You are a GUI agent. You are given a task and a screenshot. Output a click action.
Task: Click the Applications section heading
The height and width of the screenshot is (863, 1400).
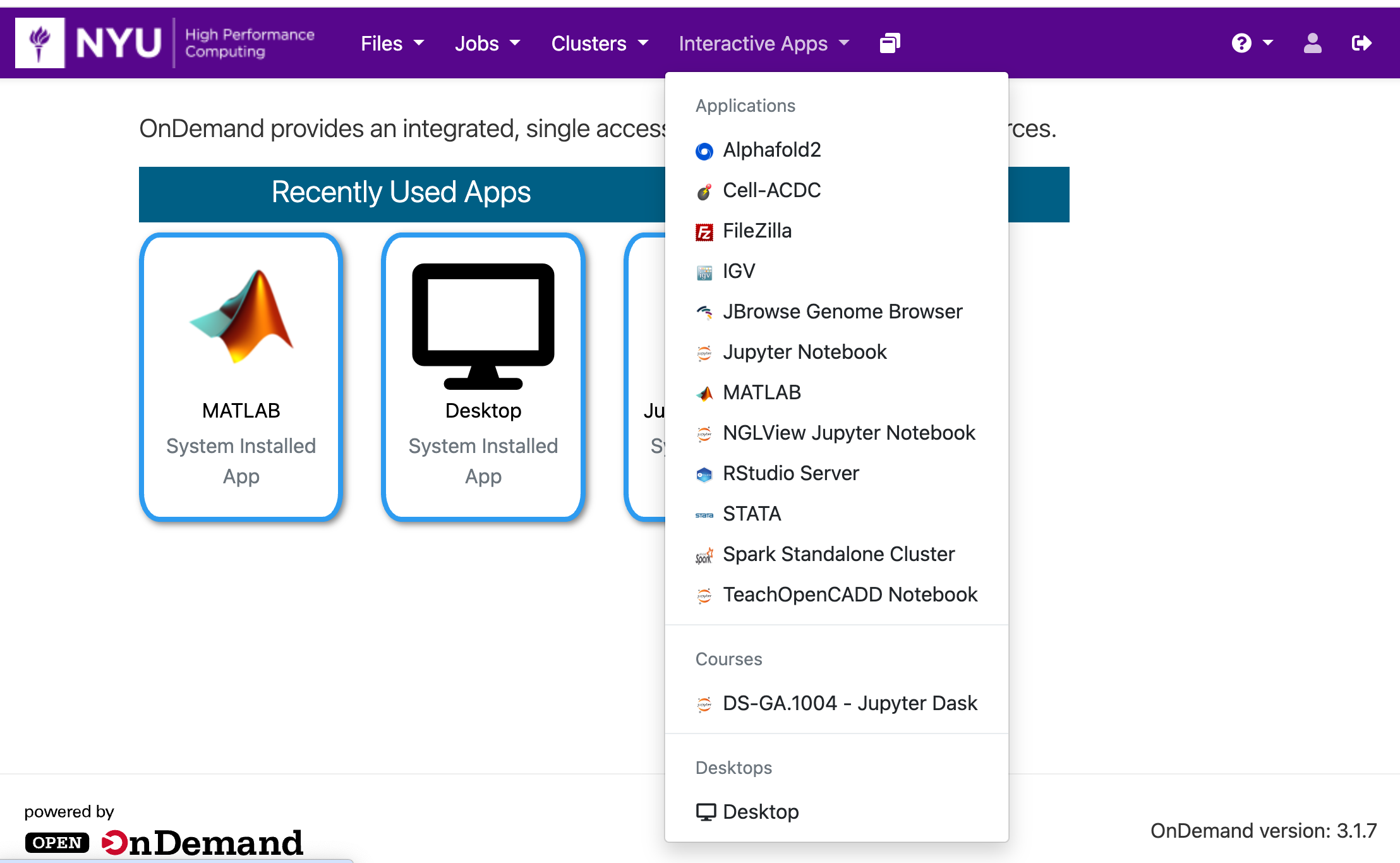click(745, 106)
